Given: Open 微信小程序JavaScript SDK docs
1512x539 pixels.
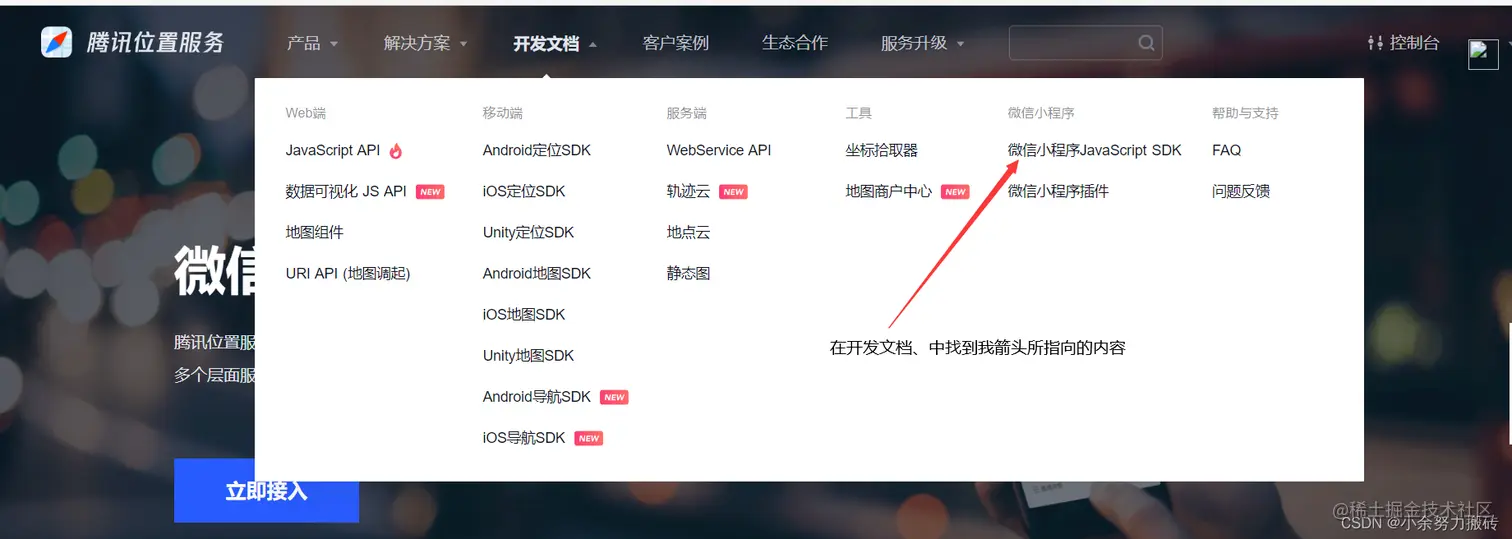Looking at the screenshot, I should coord(1094,151).
